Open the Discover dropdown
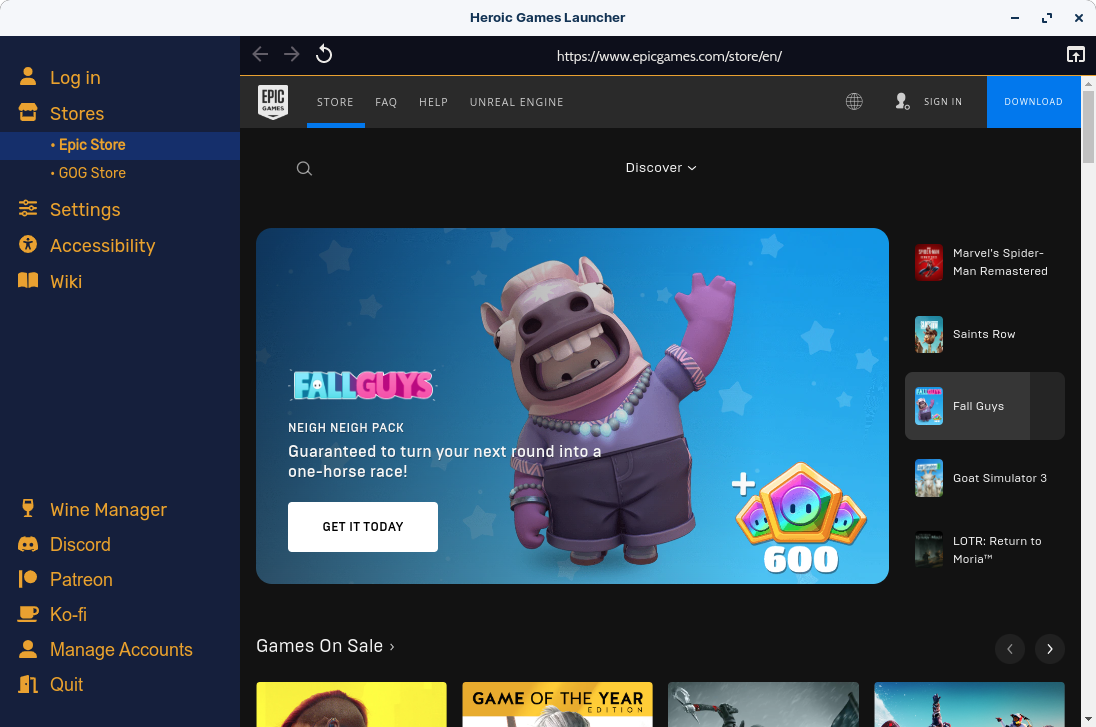Screen dimensions: 1096x727 (660, 167)
